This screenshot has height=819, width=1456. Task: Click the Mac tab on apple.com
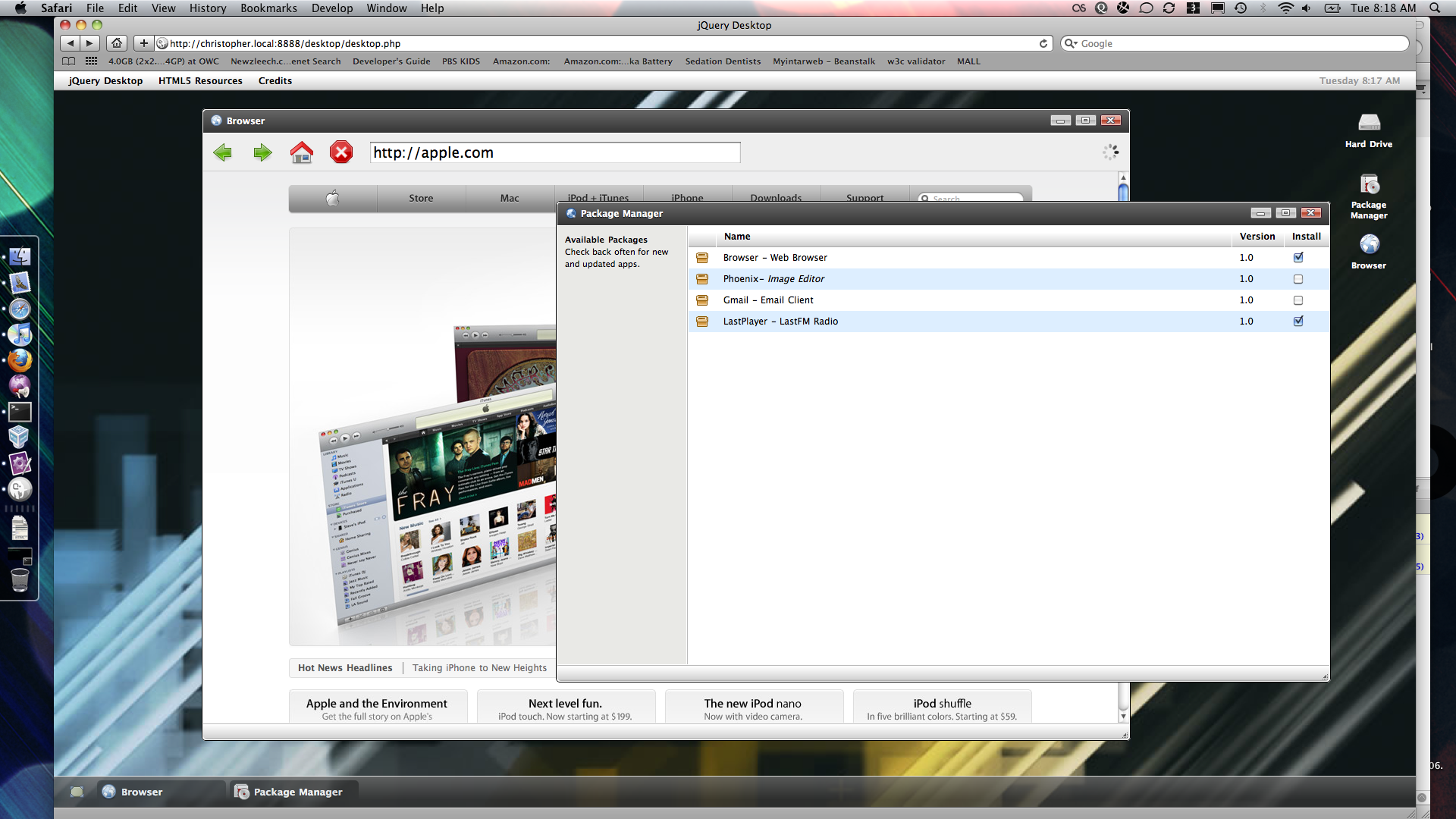pos(510,198)
